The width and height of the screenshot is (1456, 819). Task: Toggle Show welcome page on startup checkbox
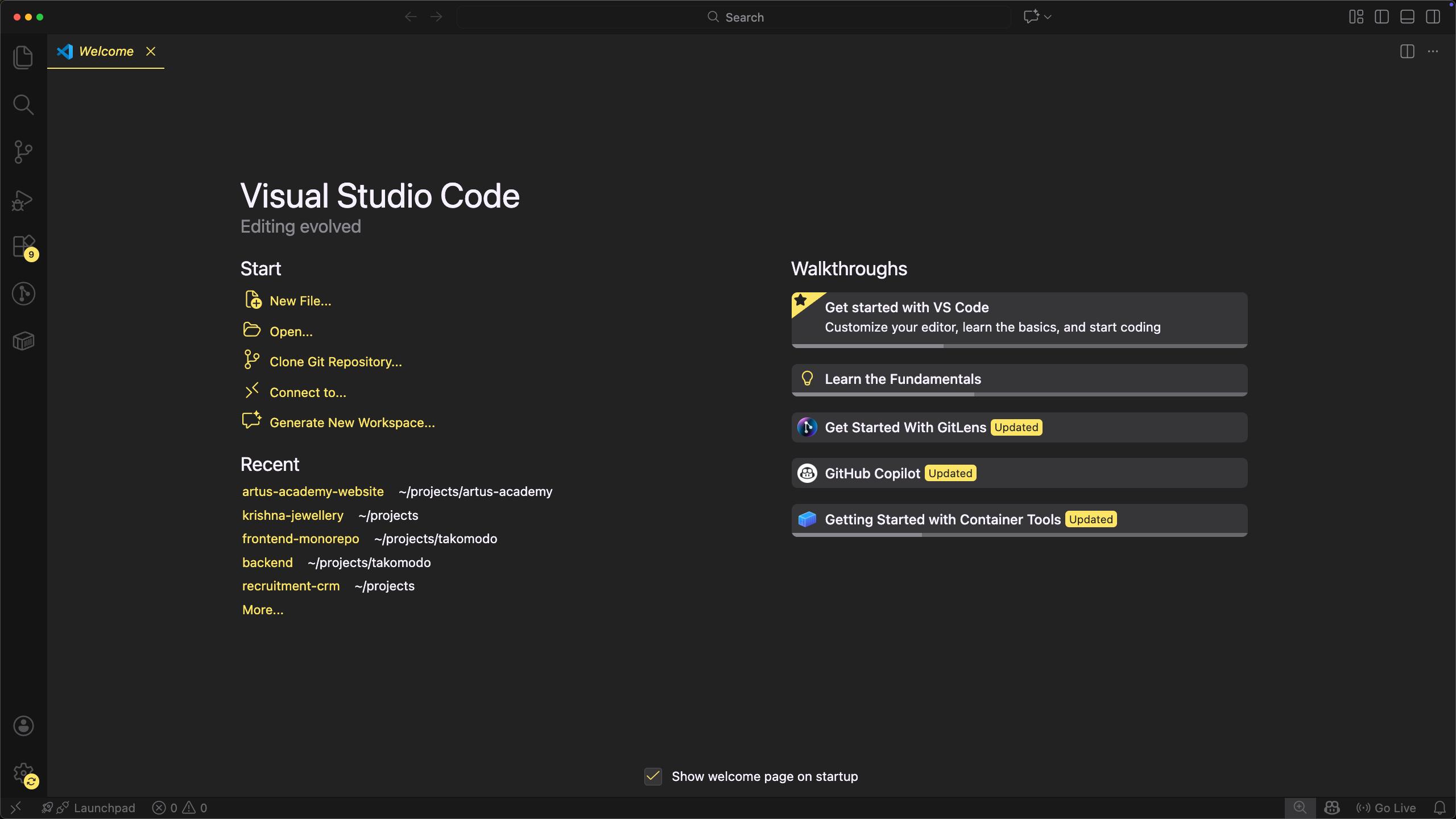(x=652, y=776)
